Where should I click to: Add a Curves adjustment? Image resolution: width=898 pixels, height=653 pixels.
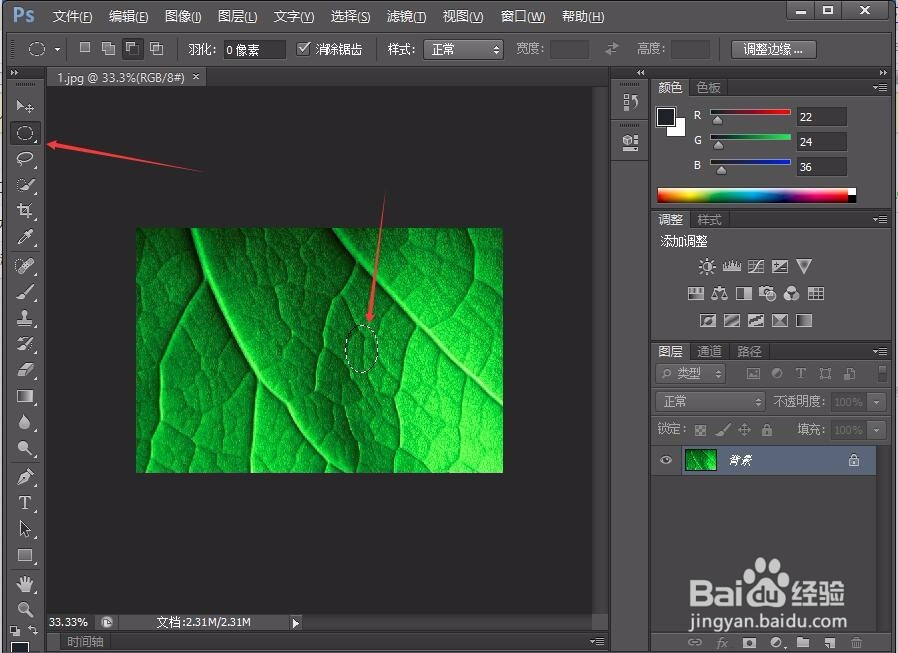(755, 266)
